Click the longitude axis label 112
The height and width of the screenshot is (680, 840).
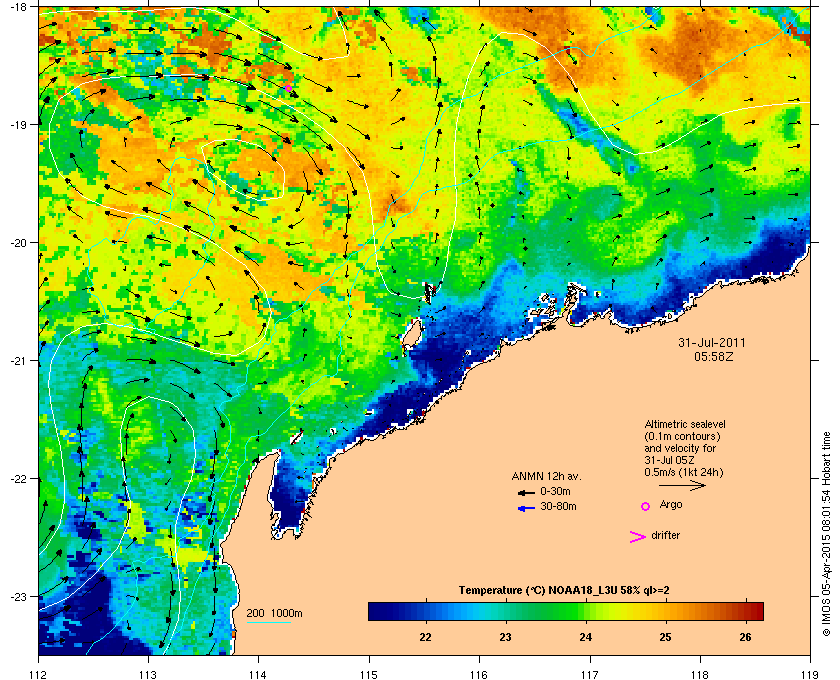[x=39, y=674]
